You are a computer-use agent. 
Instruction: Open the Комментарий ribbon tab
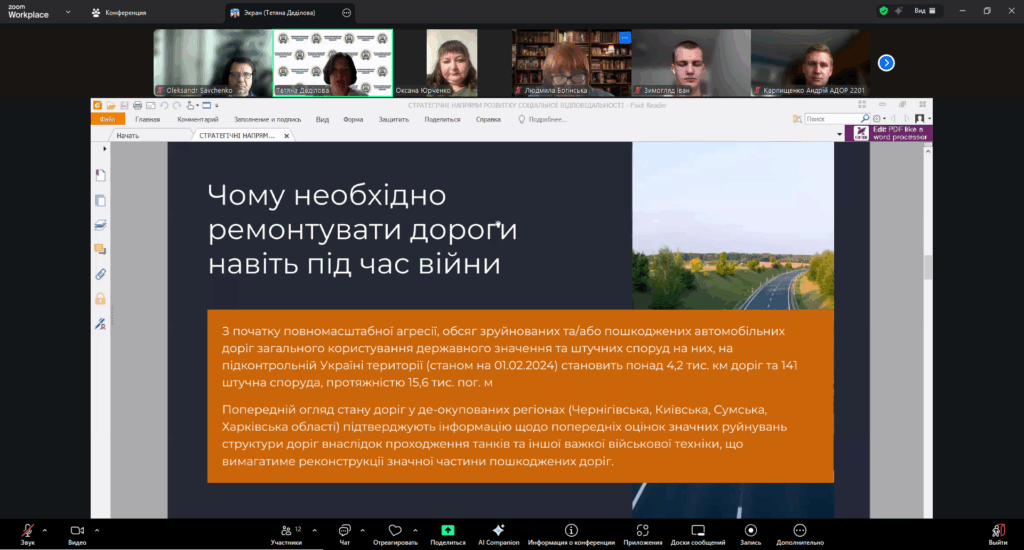(198, 119)
